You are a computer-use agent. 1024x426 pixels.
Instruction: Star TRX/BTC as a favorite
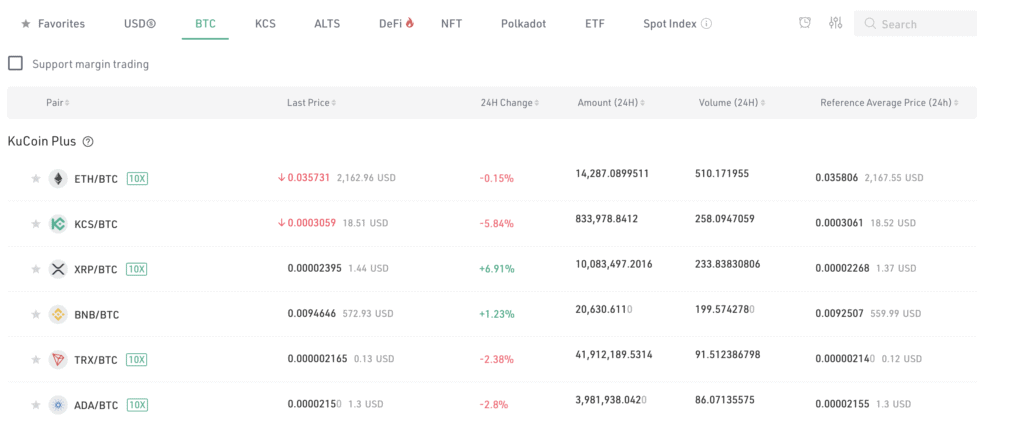click(x=36, y=359)
